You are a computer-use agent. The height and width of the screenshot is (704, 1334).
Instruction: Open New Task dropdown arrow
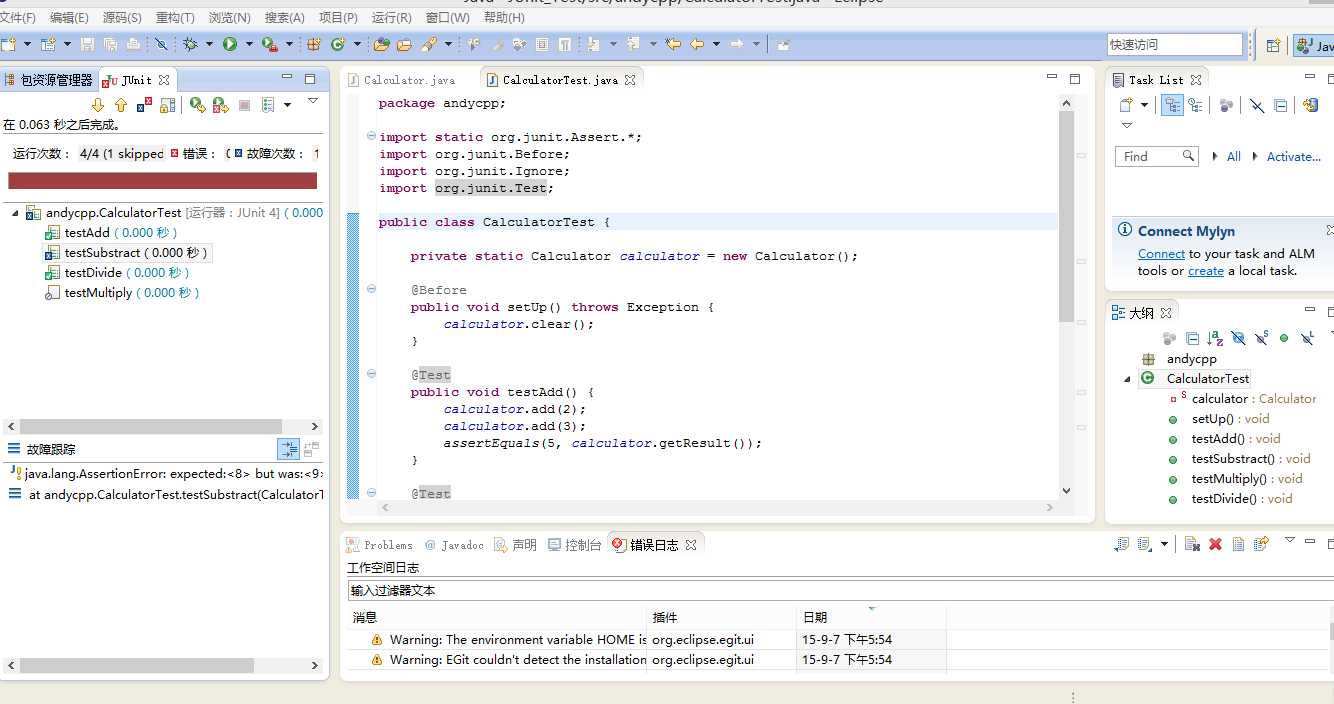[1145, 105]
